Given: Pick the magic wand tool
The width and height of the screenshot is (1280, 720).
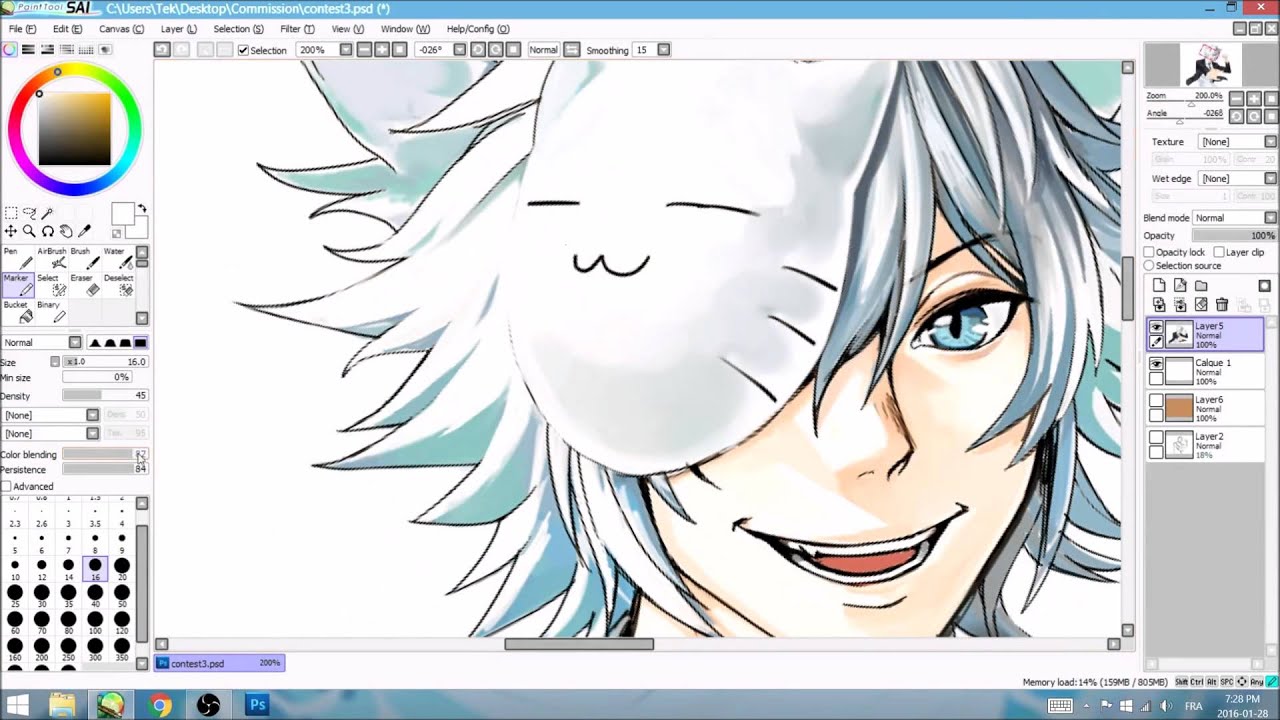Looking at the screenshot, I should point(47,212).
